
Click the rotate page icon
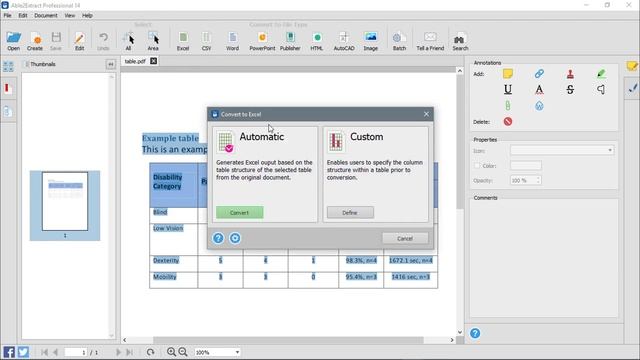[x=150, y=352]
